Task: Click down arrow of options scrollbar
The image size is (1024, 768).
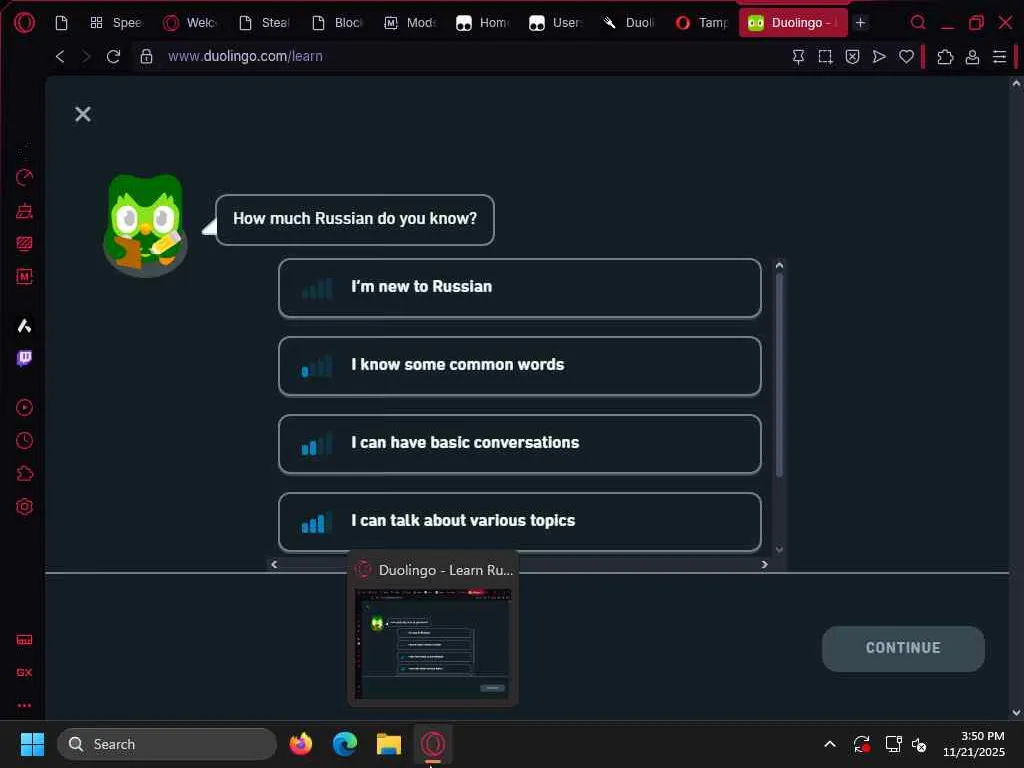Action: point(779,550)
